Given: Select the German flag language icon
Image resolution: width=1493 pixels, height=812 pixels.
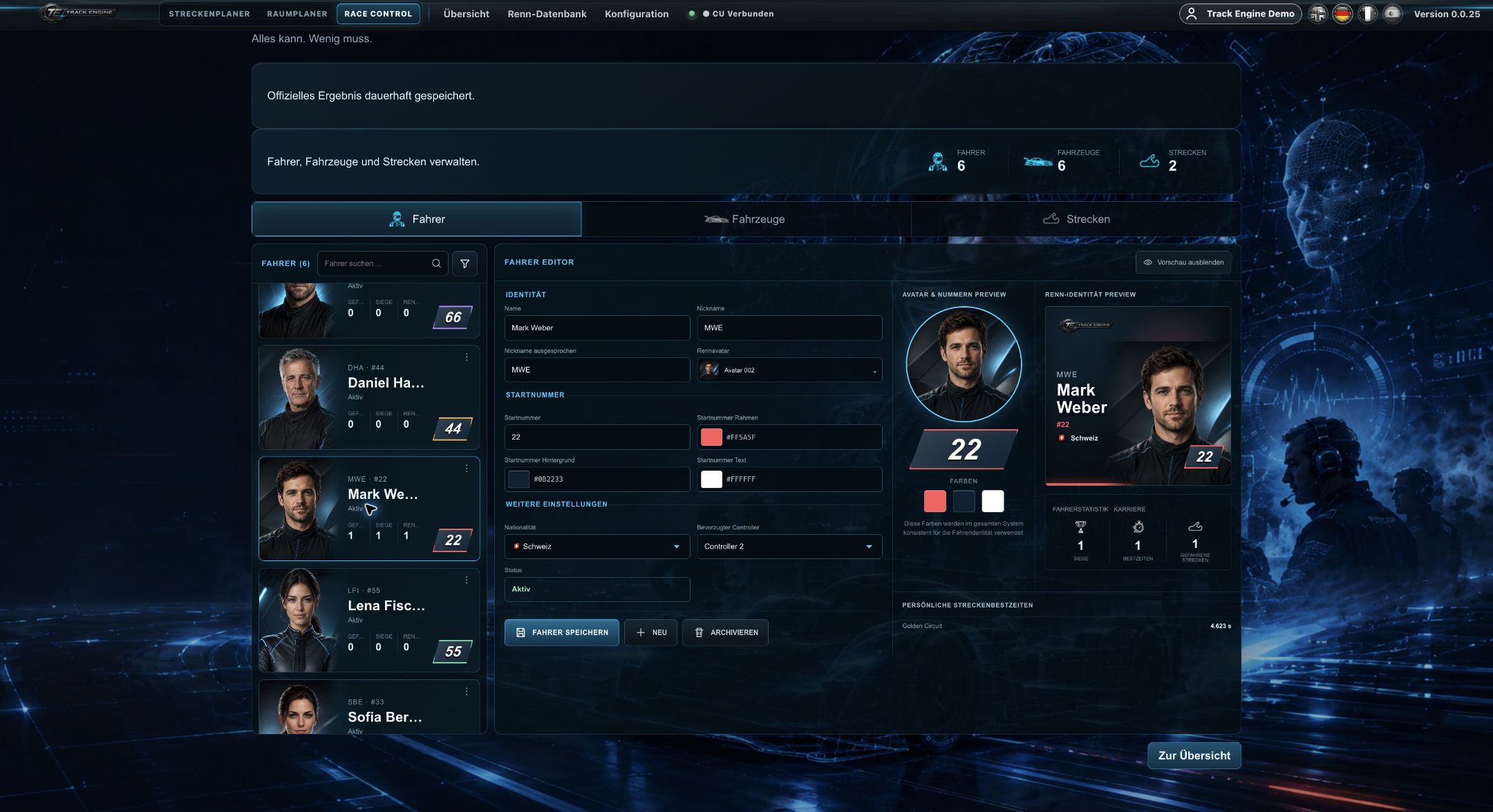Looking at the screenshot, I should [x=1342, y=14].
